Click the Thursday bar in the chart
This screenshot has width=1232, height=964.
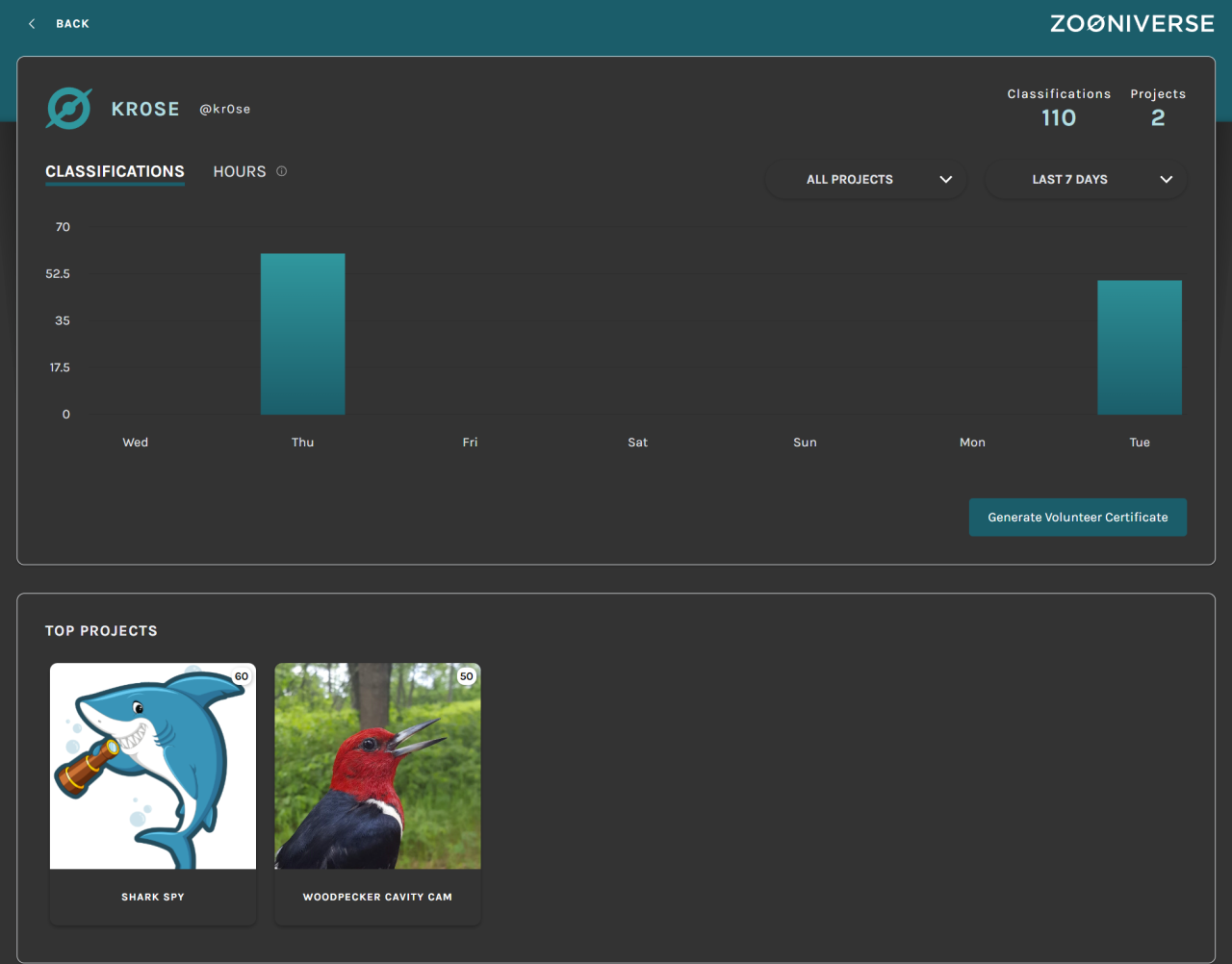[x=302, y=334]
